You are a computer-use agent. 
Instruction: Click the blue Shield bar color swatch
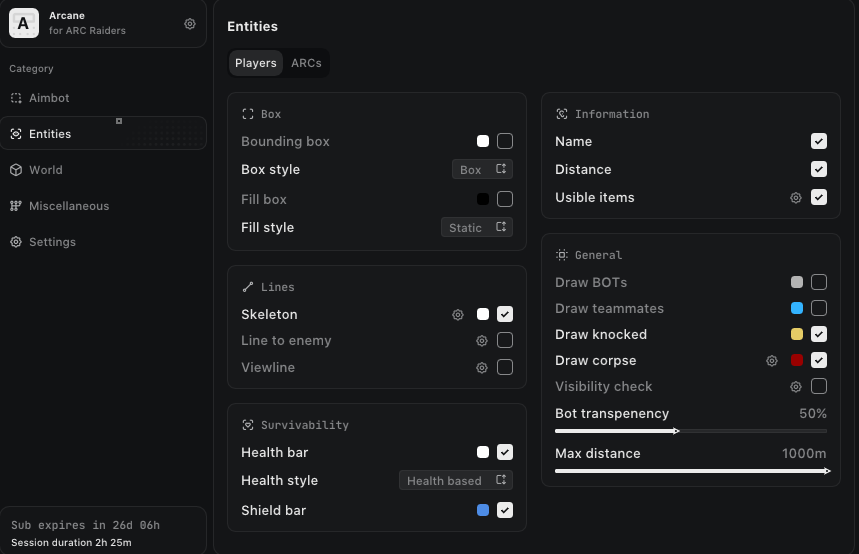pyautogui.click(x=483, y=510)
